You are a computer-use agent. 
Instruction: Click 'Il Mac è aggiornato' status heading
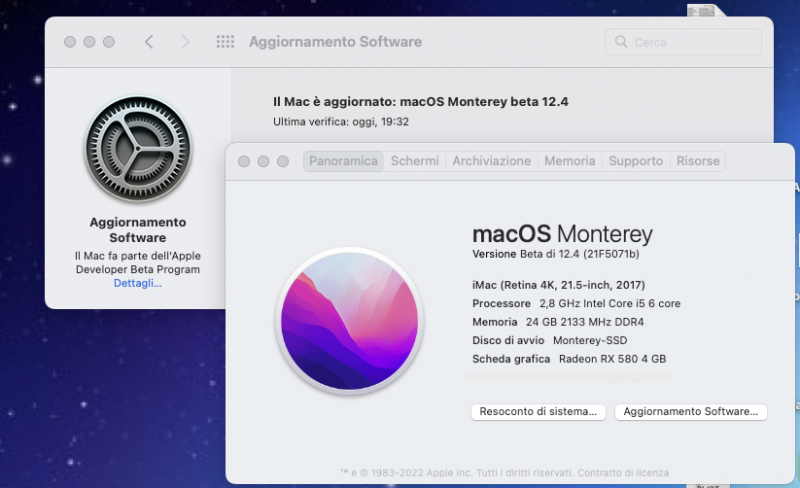coord(420,102)
